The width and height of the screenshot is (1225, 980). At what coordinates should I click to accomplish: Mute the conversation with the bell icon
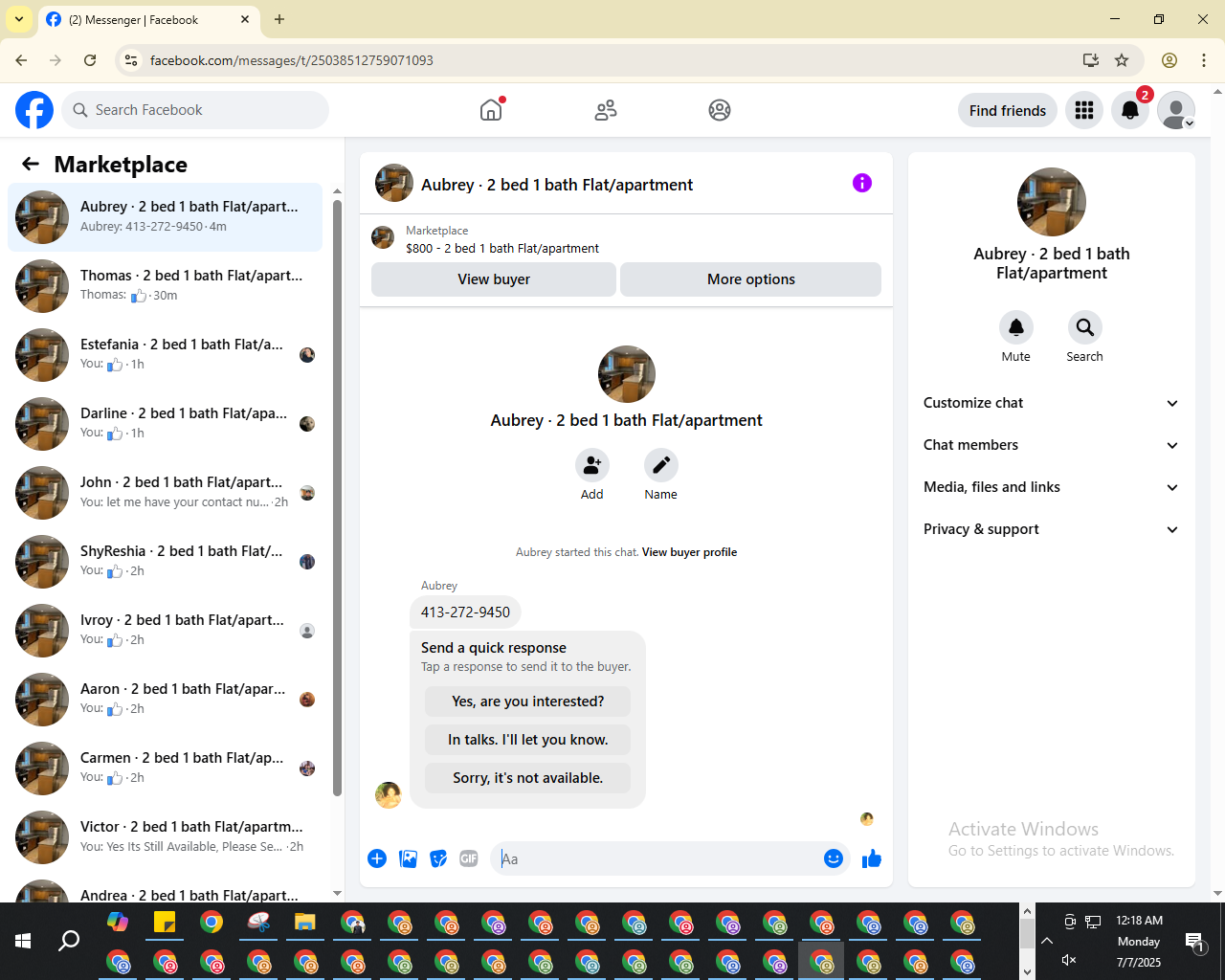click(x=1016, y=327)
